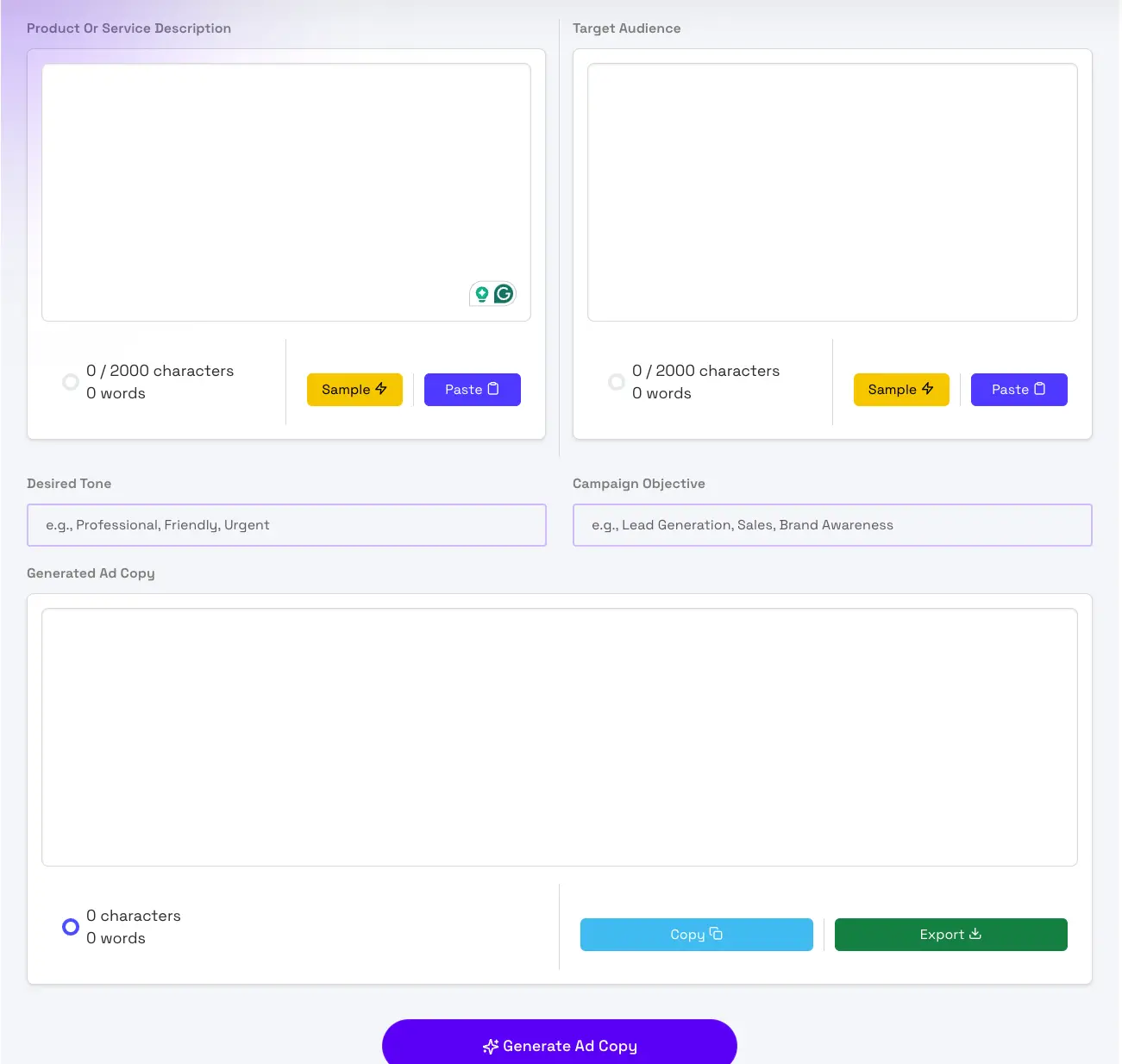Click the Generated Ad Copy label
1122x1064 pixels.
click(91, 573)
